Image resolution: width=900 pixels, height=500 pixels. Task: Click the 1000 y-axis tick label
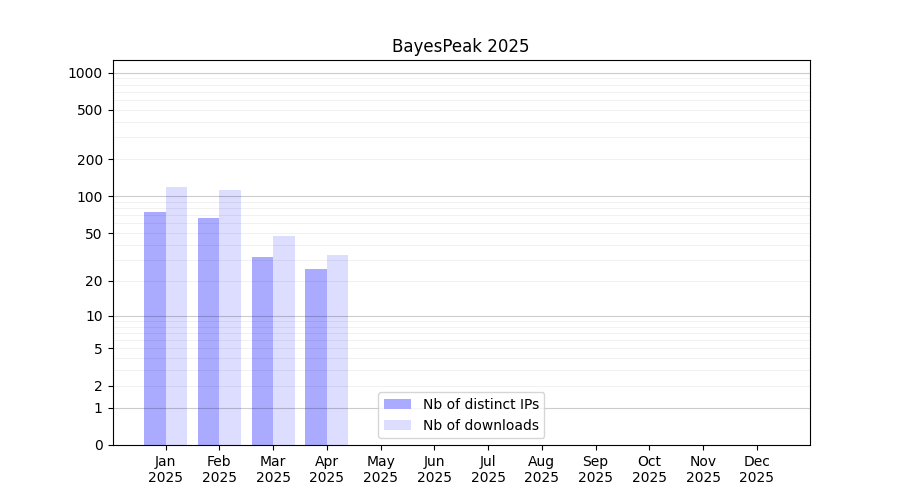[x=85, y=73]
